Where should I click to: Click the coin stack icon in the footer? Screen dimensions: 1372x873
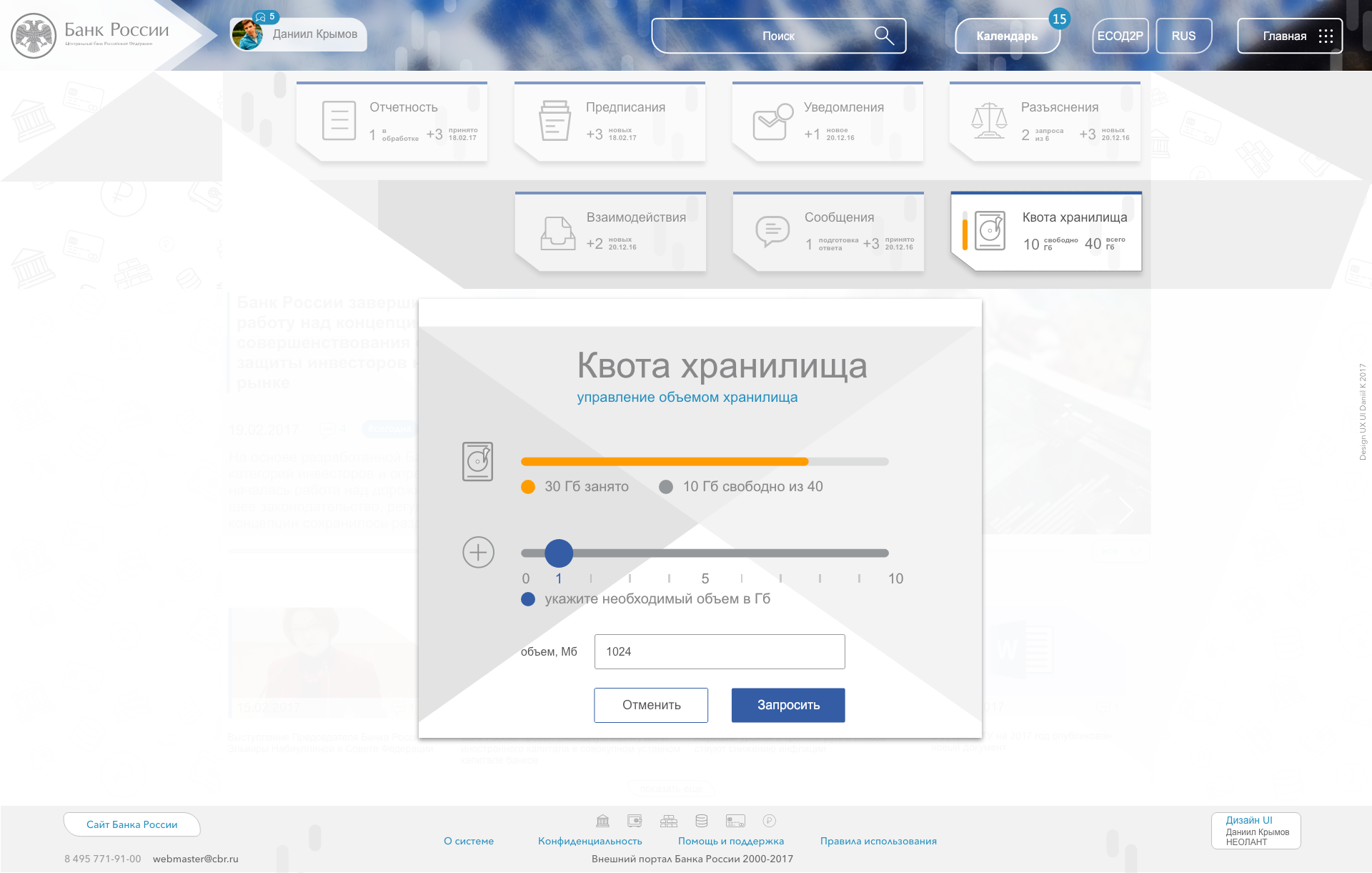point(702,821)
